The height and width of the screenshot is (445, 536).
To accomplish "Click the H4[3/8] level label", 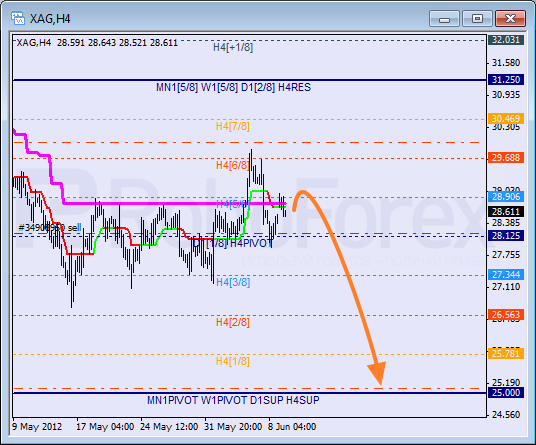I will tap(233, 282).
